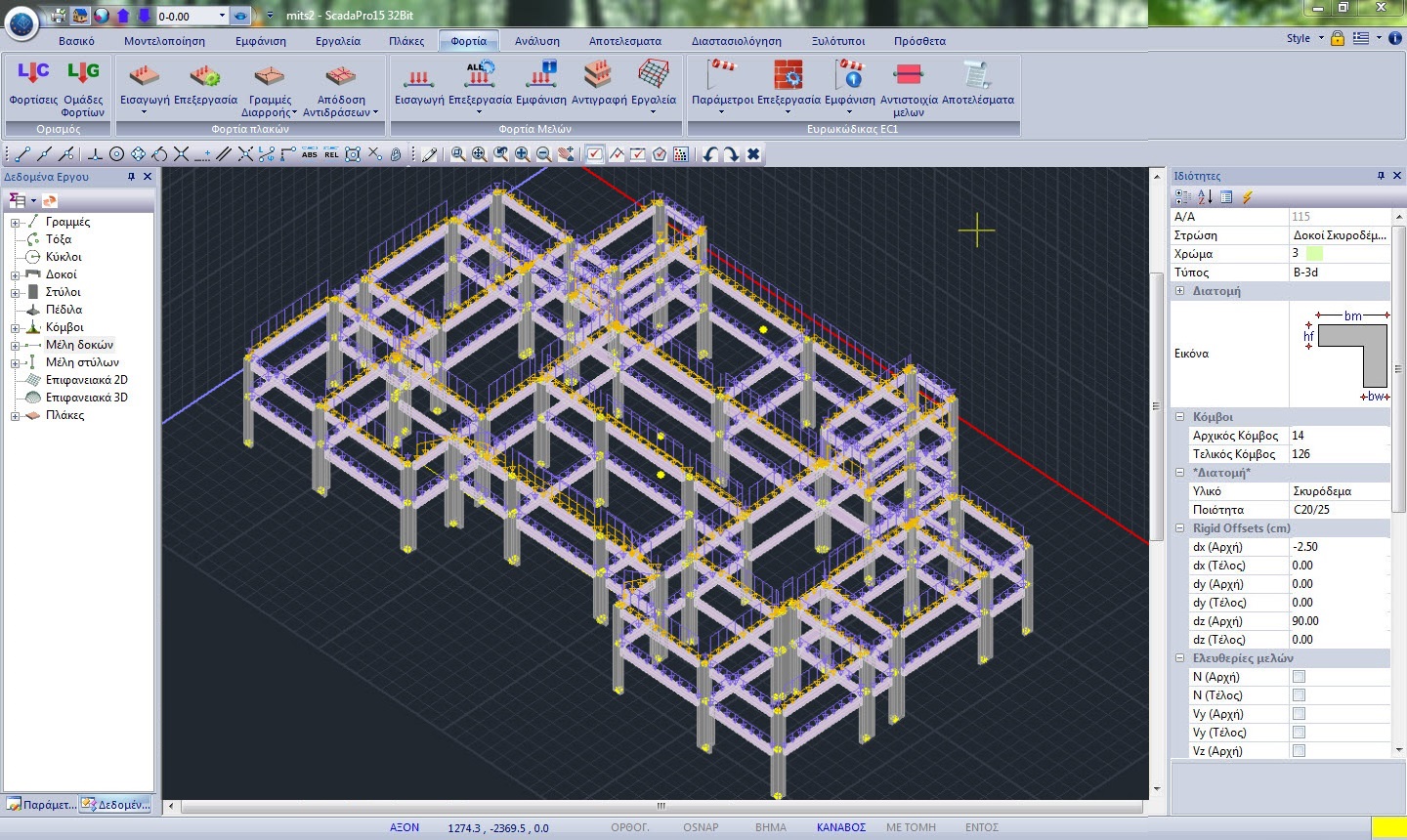Click the lightning bolt icon in Ιδιότητες panel
The height and width of the screenshot is (840, 1407).
[x=1248, y=196]
